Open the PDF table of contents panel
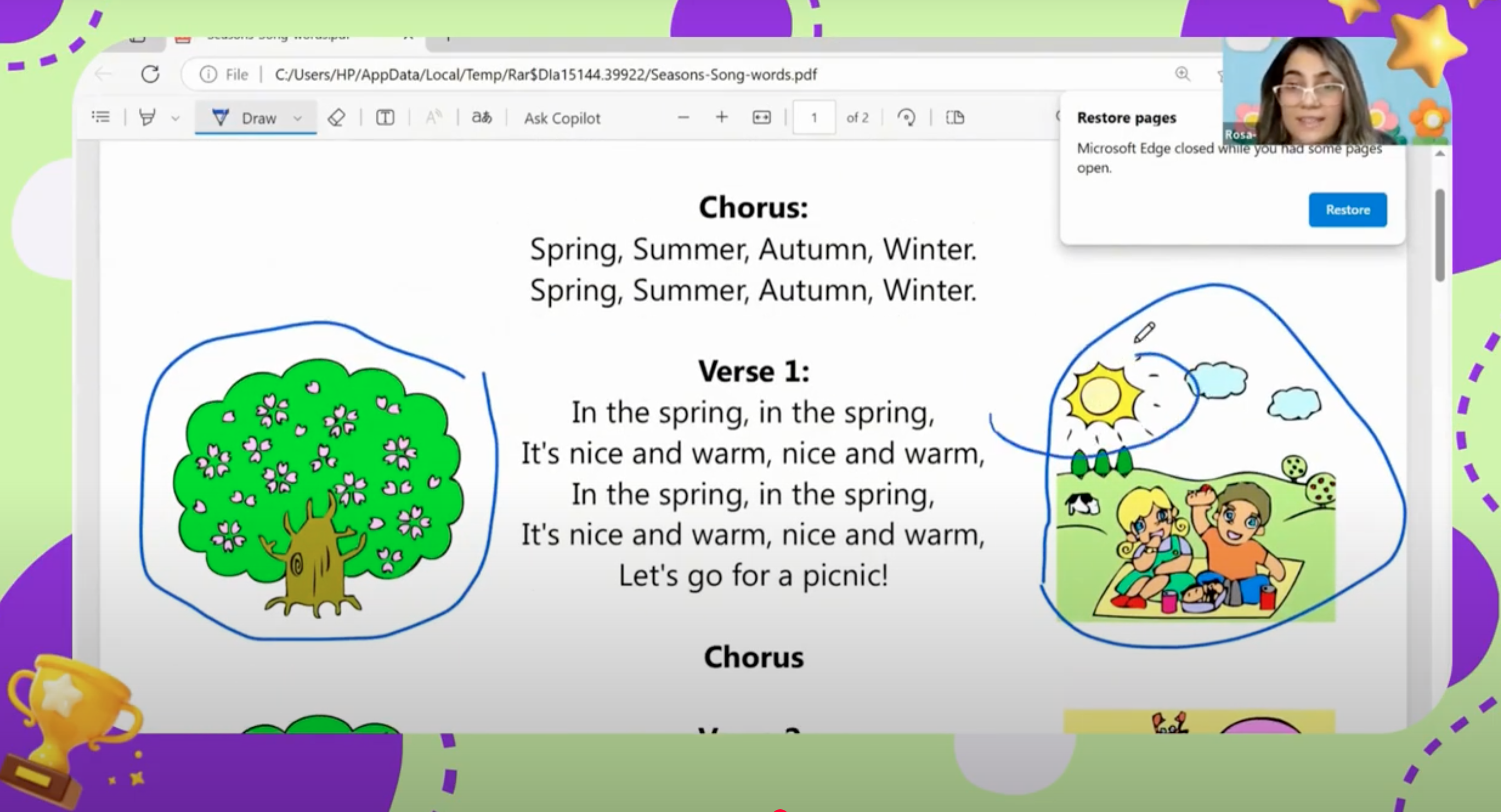Viewport: 1501px width, 812px height. click(101, 117)
